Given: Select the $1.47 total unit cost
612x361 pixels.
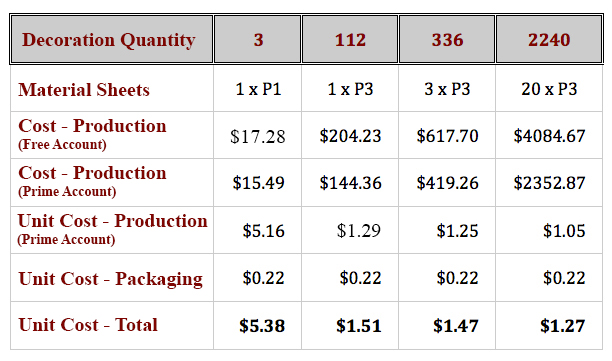Looking at the screenshot, I should (455, 326).
